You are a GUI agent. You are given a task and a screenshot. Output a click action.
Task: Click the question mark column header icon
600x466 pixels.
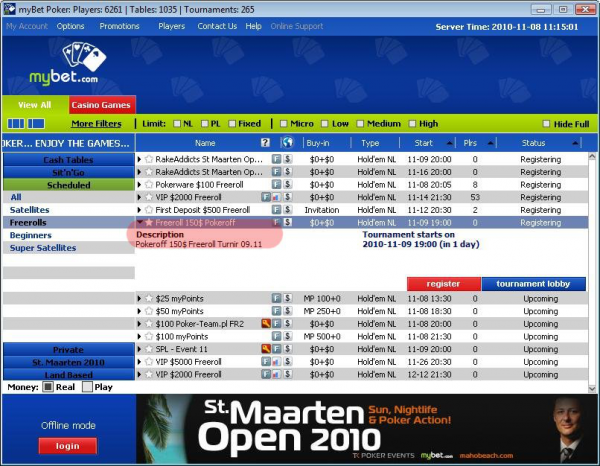click(265, 143)
